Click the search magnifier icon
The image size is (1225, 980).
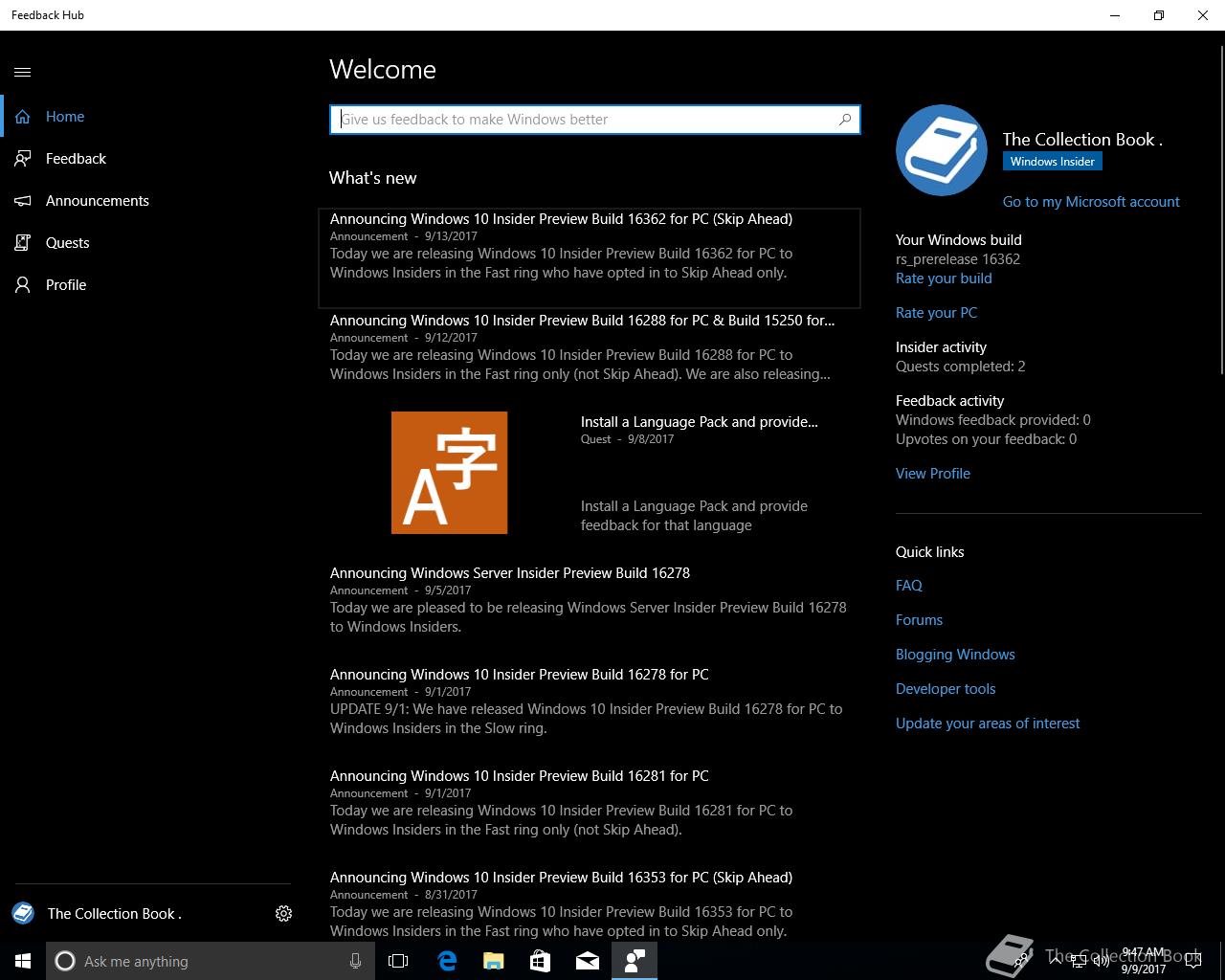845,120
